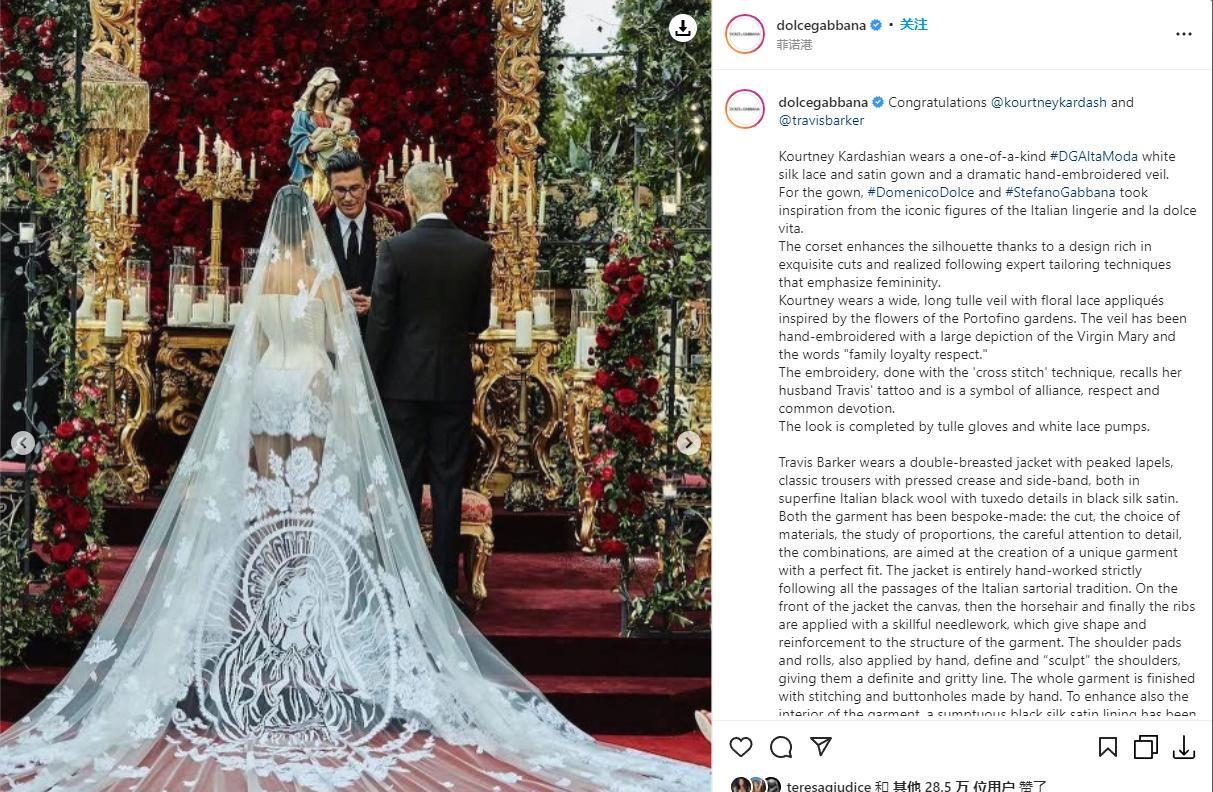Like the post with the heart icon
This screenshot has height=792, width=1213.
click(x=741, y=747)
